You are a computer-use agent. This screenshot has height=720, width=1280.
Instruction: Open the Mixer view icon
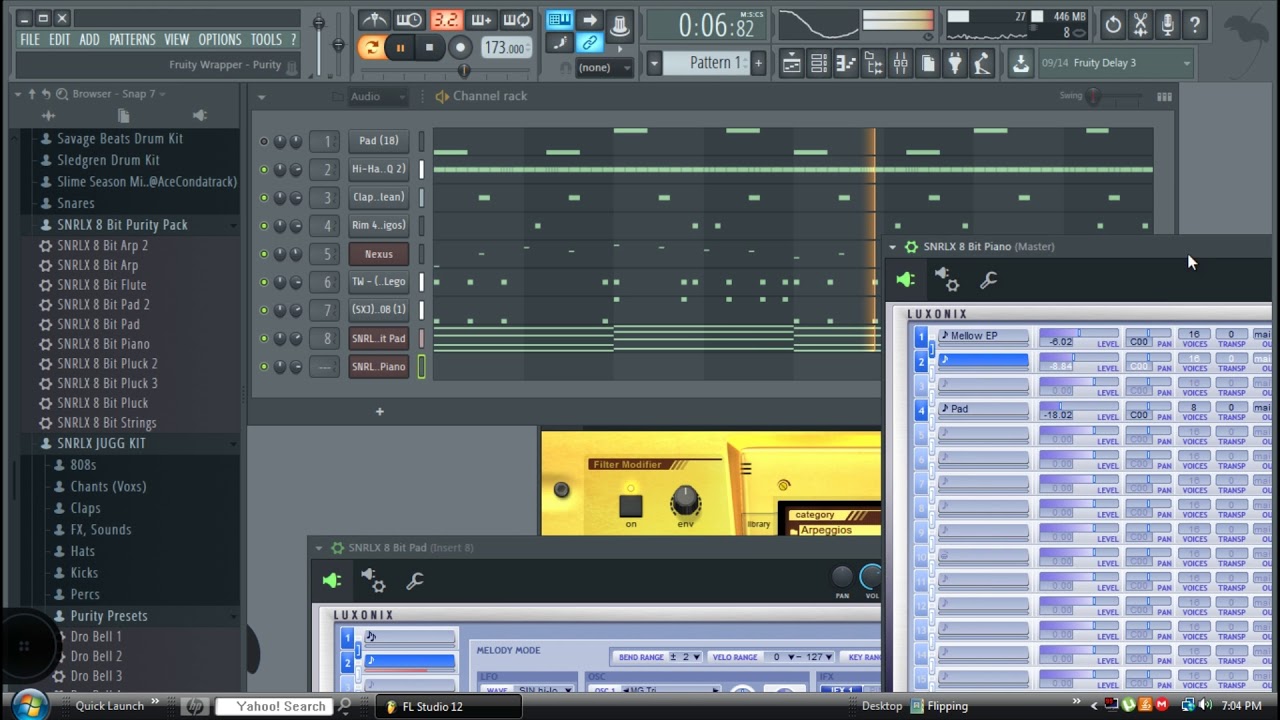click(x=900, y=64)
